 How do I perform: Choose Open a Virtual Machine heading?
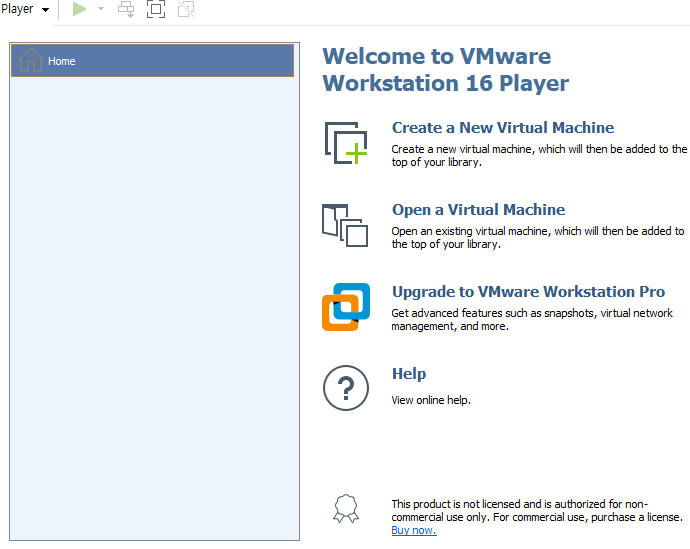coord(478,209)
